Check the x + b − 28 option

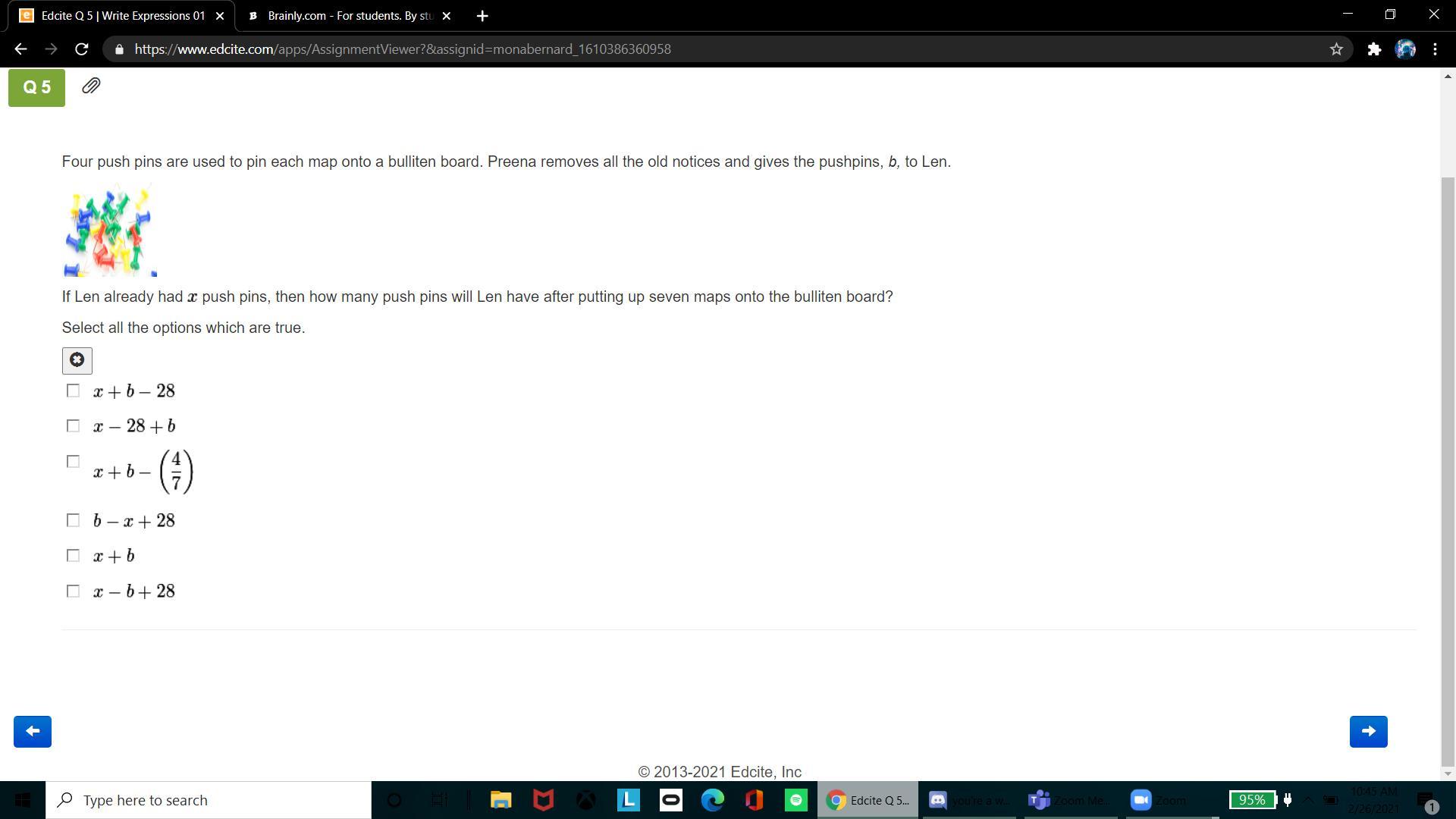tap(73, 391)
